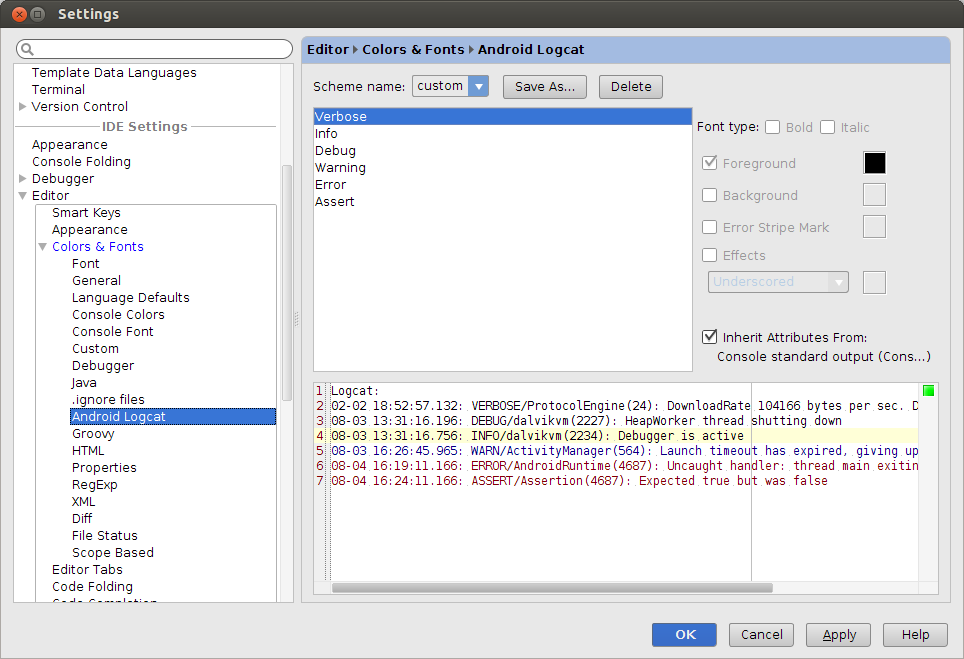
Task: Enable the Error Stripe Mark checkbox
Action: tap(709, 227)
